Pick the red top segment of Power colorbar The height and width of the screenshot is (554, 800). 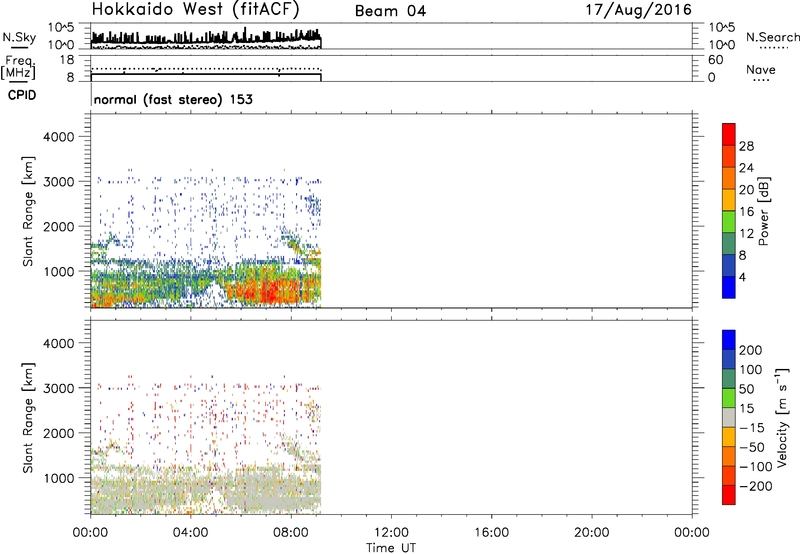coord(729,134)
